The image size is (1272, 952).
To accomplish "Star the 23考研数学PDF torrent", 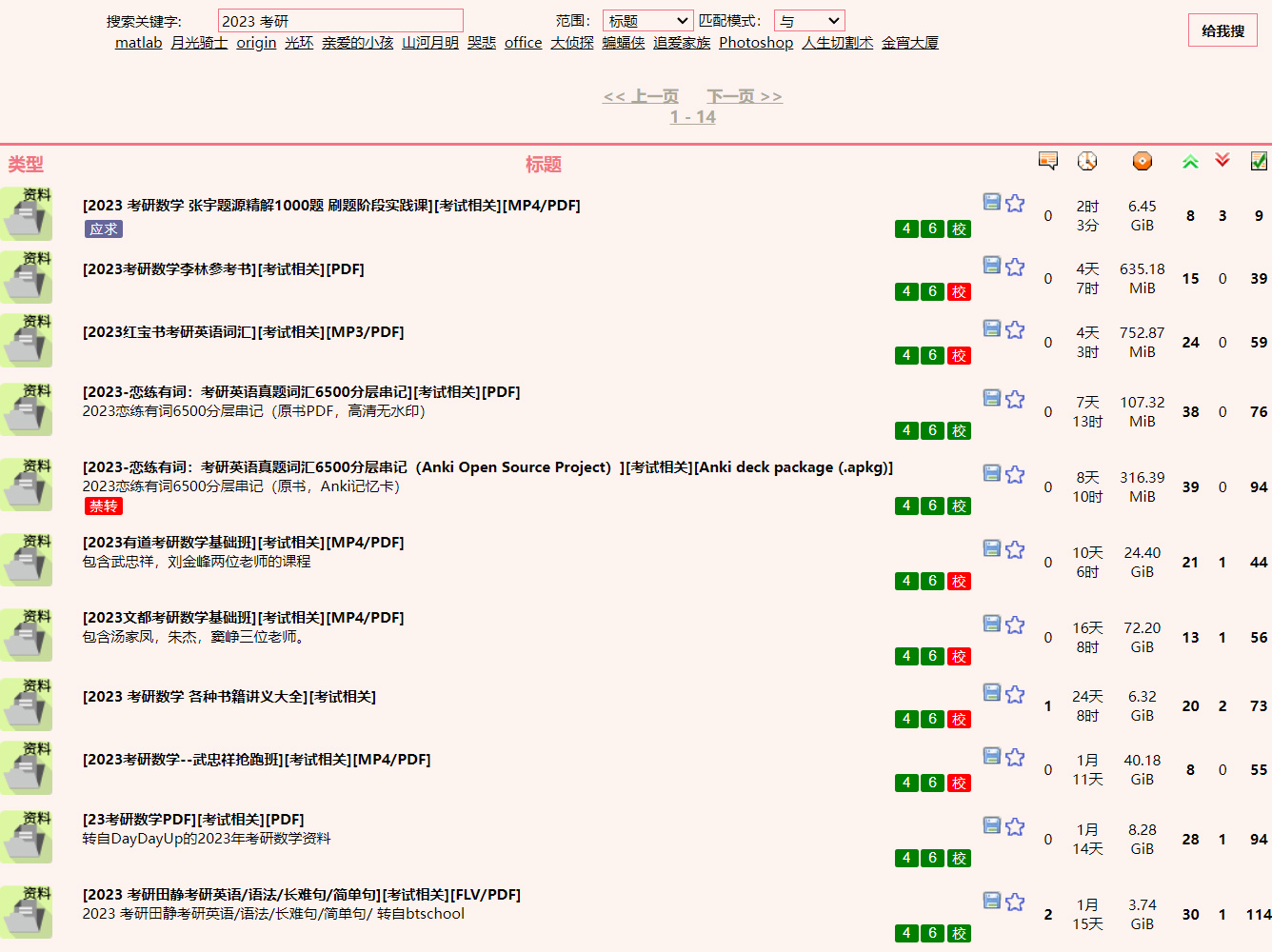I will point(1015,826).
